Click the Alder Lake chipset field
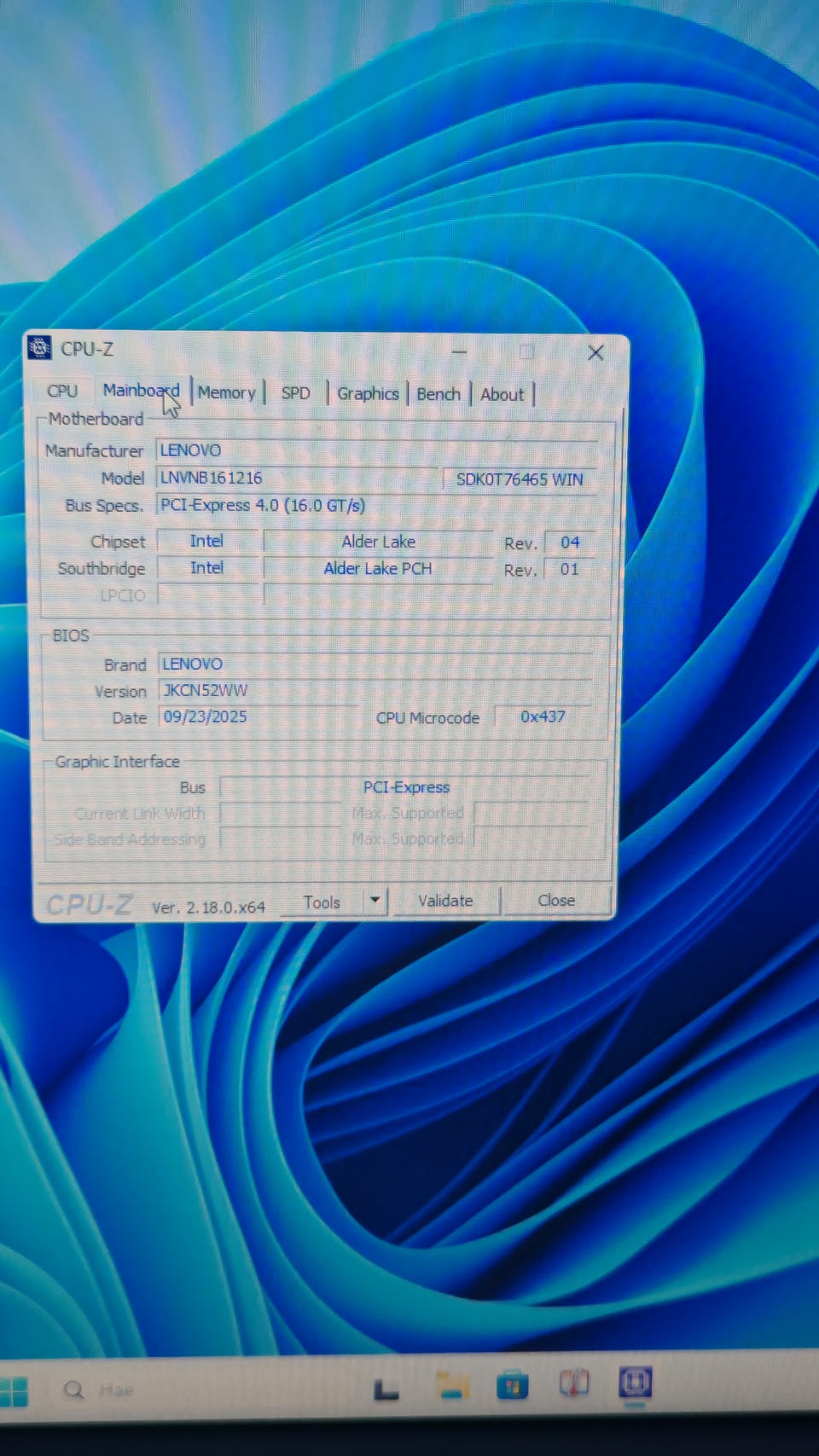Image resolution: width=819 pixels, height=1456 pixels. (x=378, y=542)
